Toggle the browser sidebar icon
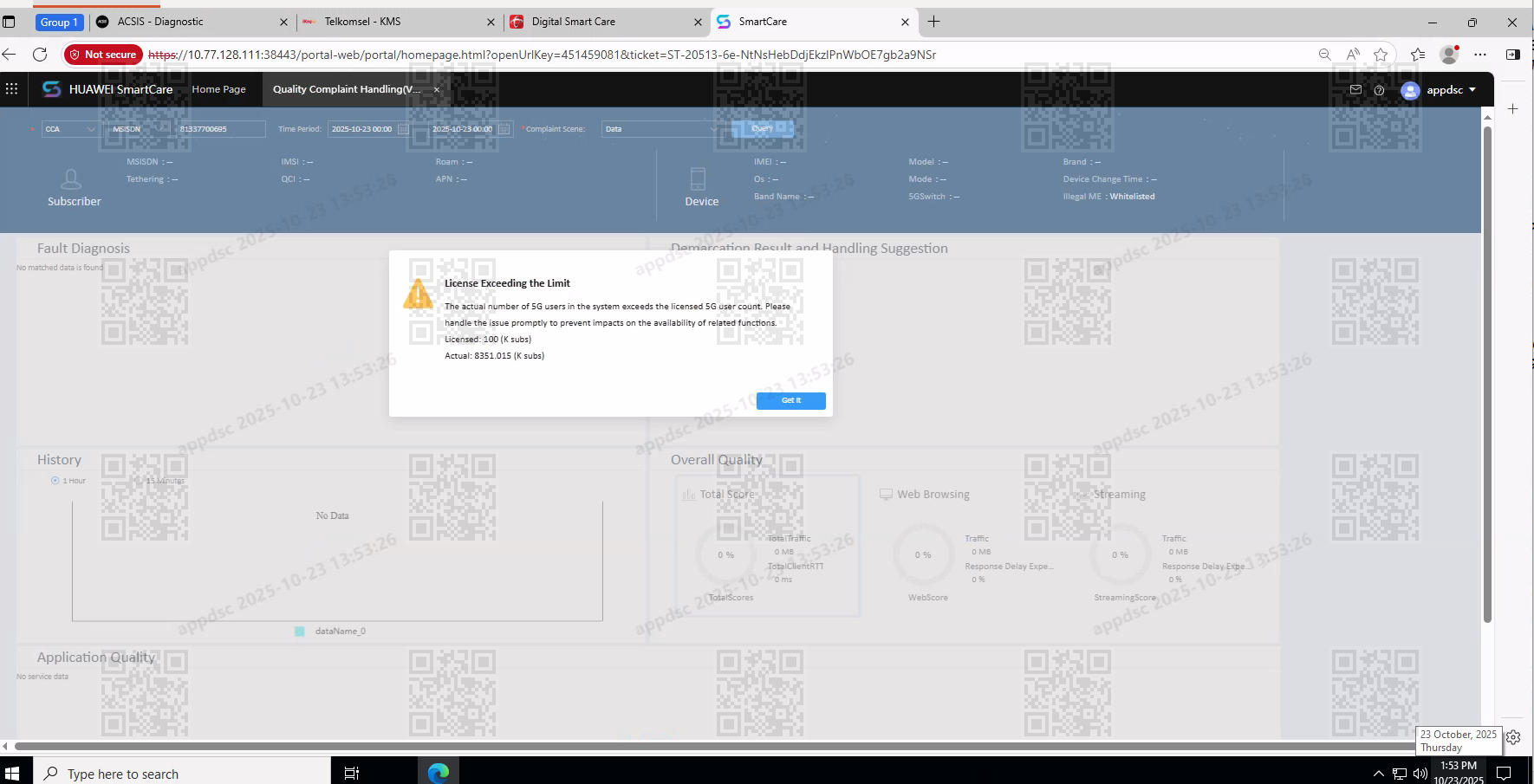1534x784 pixels. tap(1513, 55)
